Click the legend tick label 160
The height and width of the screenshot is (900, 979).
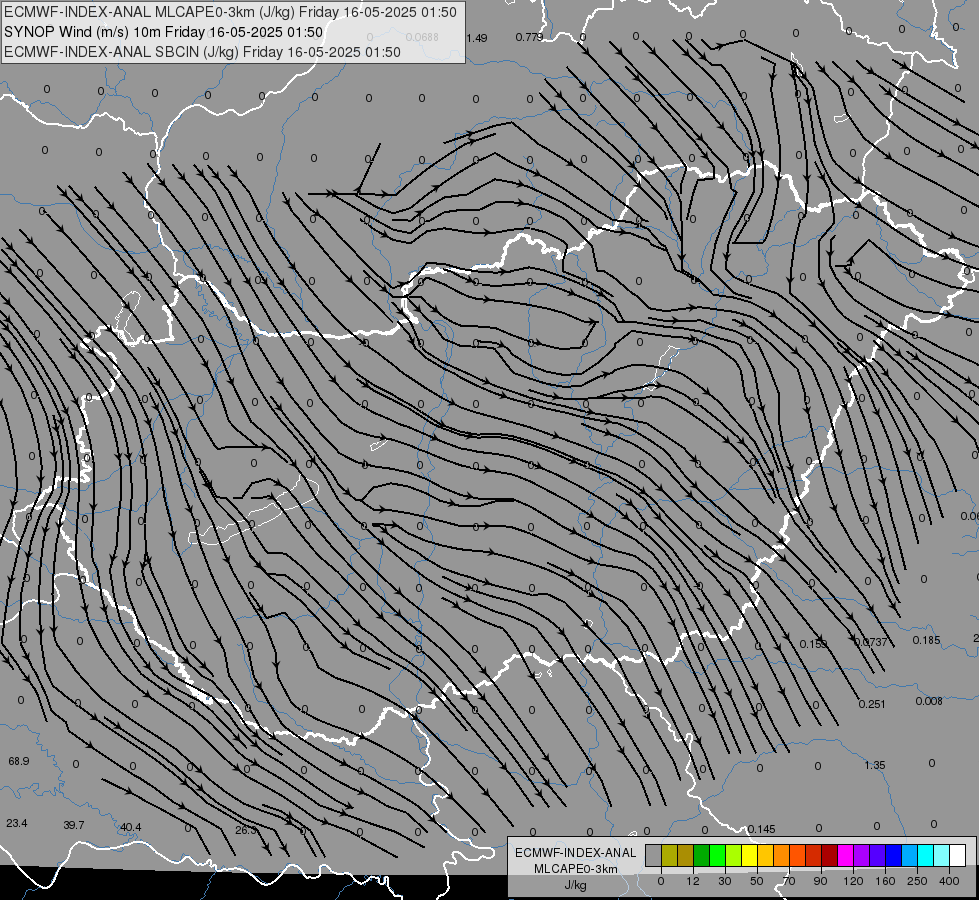[885, 881]
